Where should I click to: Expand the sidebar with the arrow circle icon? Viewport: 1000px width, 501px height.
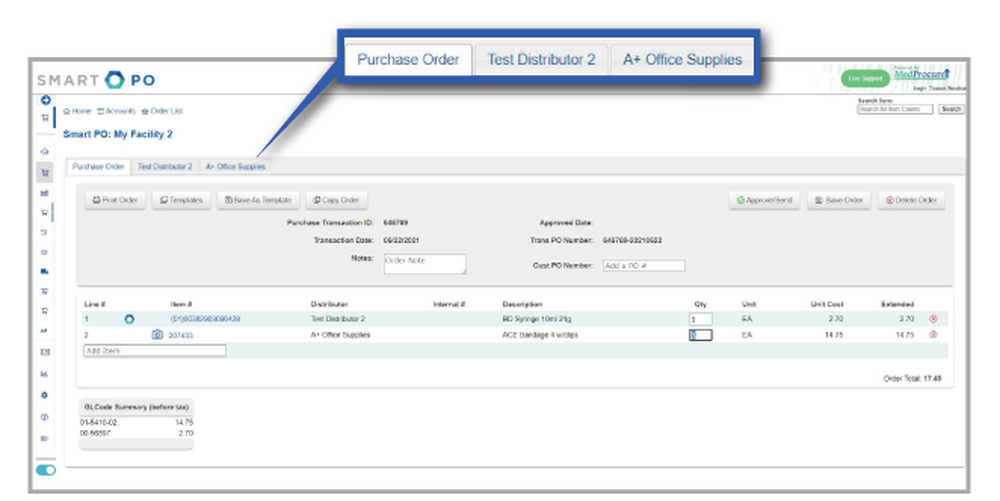(x=45, y=100)
